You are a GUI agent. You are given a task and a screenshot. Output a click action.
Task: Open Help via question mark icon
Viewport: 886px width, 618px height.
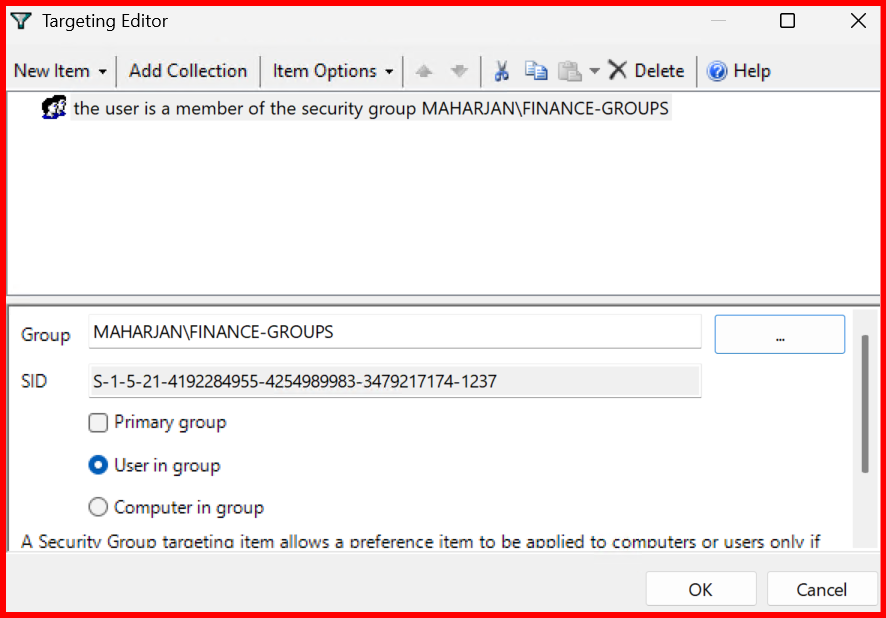(717, 71)
